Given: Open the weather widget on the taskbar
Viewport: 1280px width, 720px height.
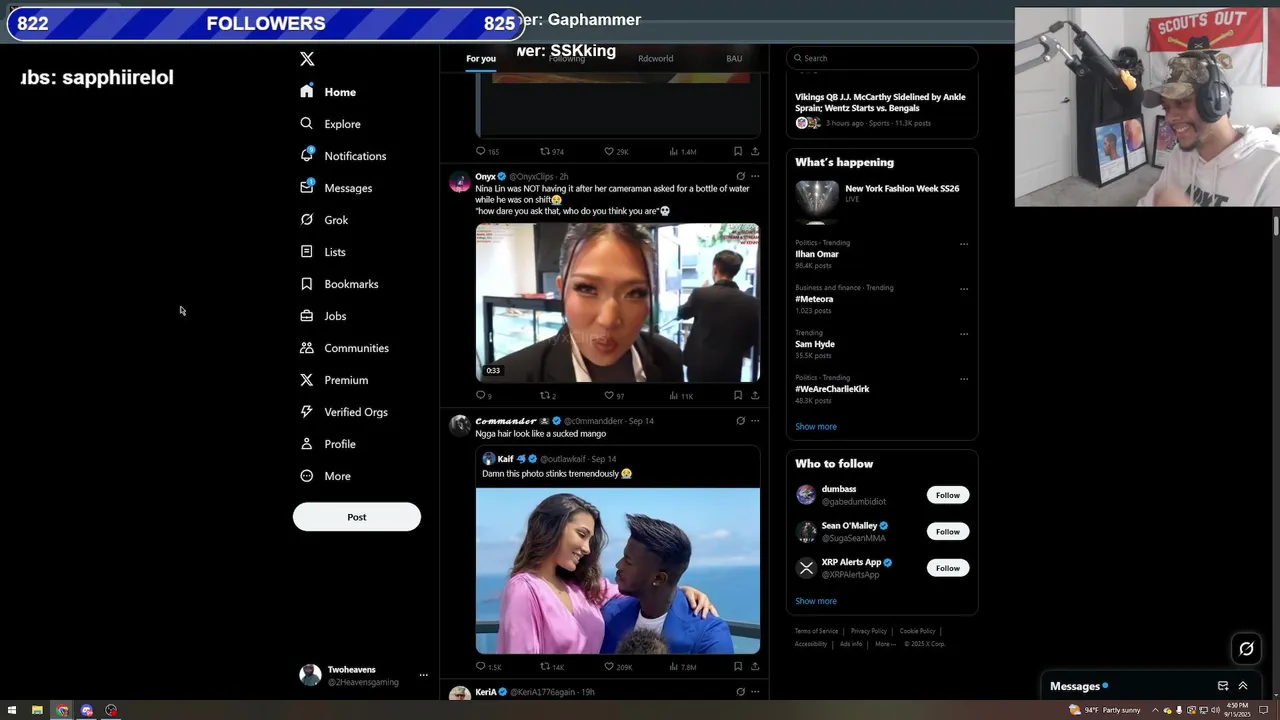Looking at the screenshot, I should 1104,710.
